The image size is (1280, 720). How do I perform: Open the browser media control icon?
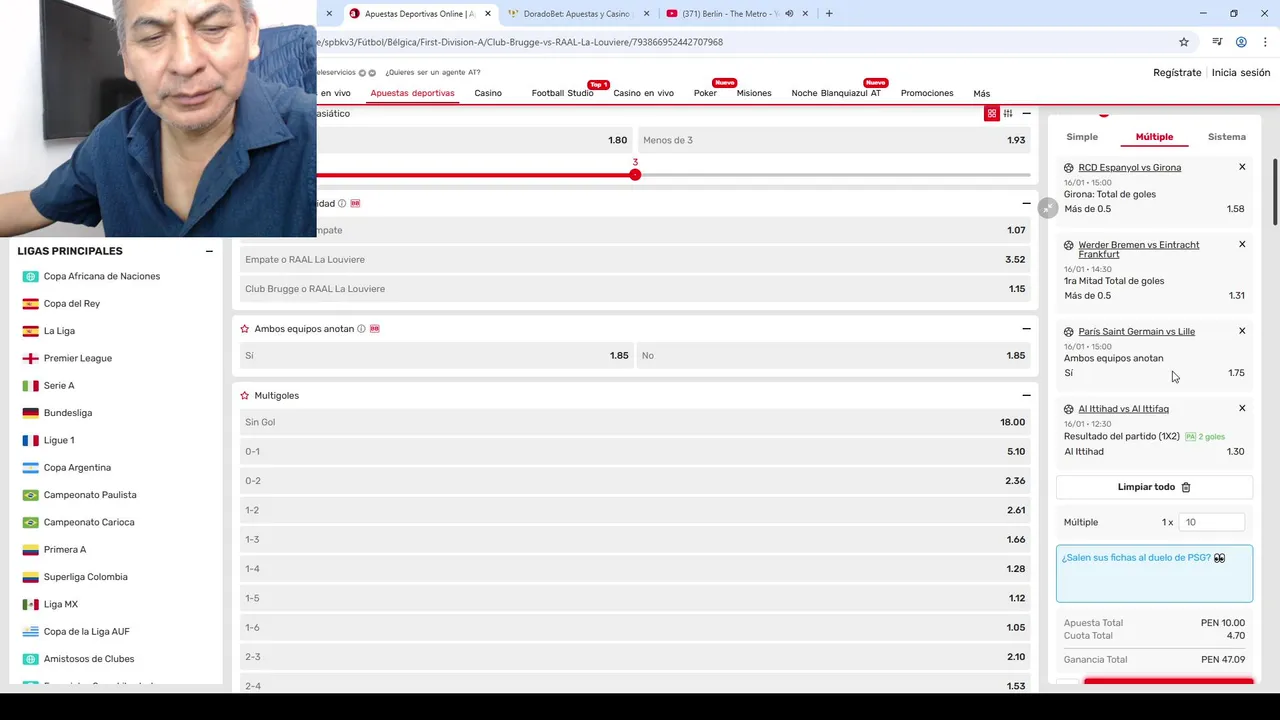[1217, 42]
